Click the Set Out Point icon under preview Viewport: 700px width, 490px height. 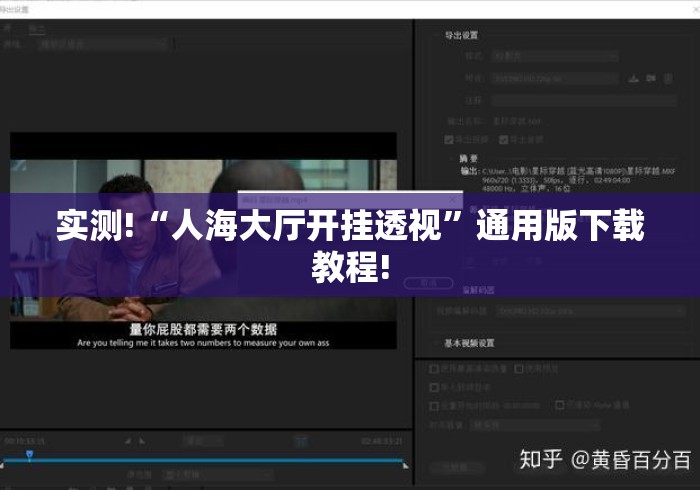[142, 441]
